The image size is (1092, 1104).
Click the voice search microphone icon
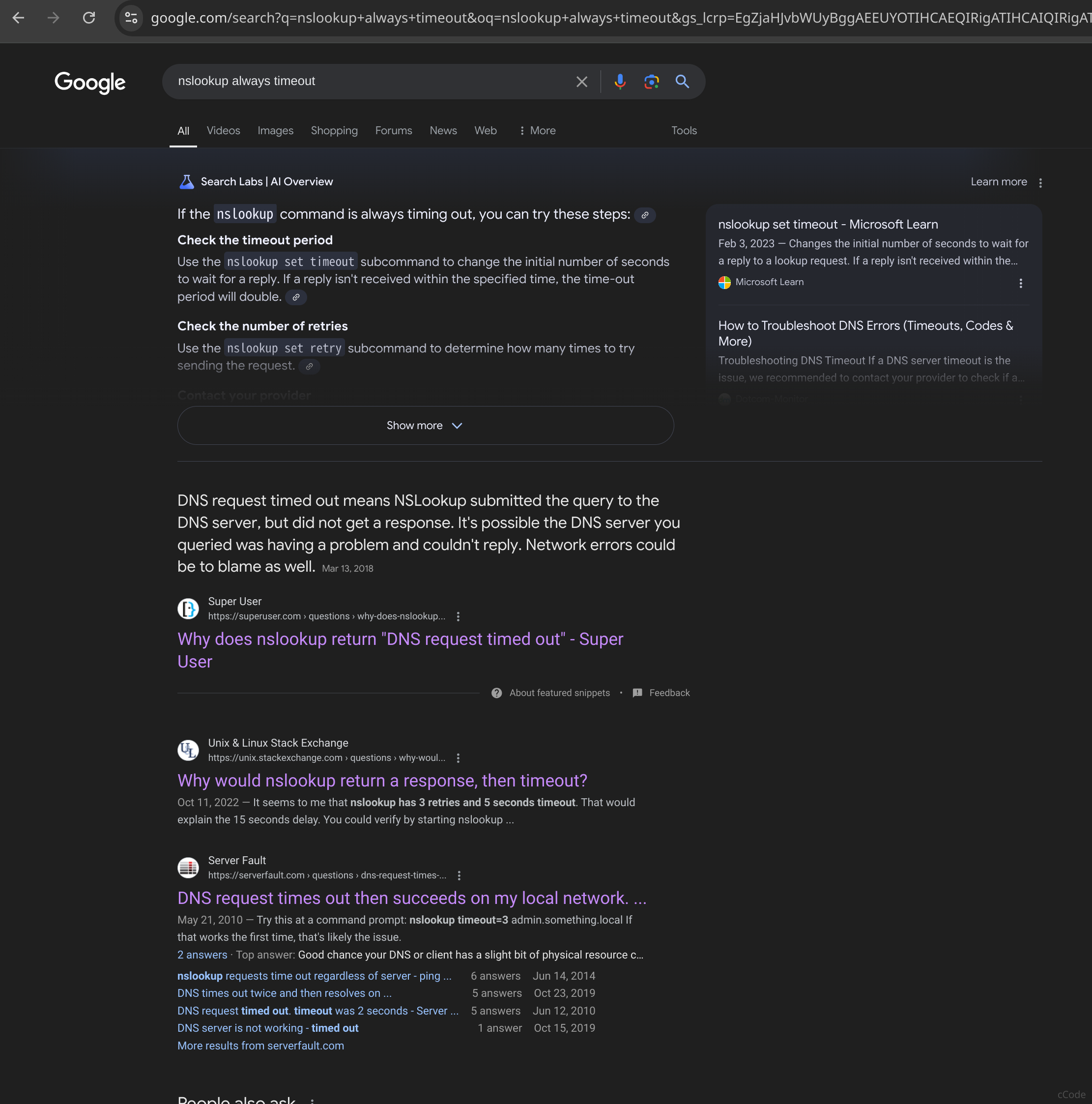click(x=620, y=82)
